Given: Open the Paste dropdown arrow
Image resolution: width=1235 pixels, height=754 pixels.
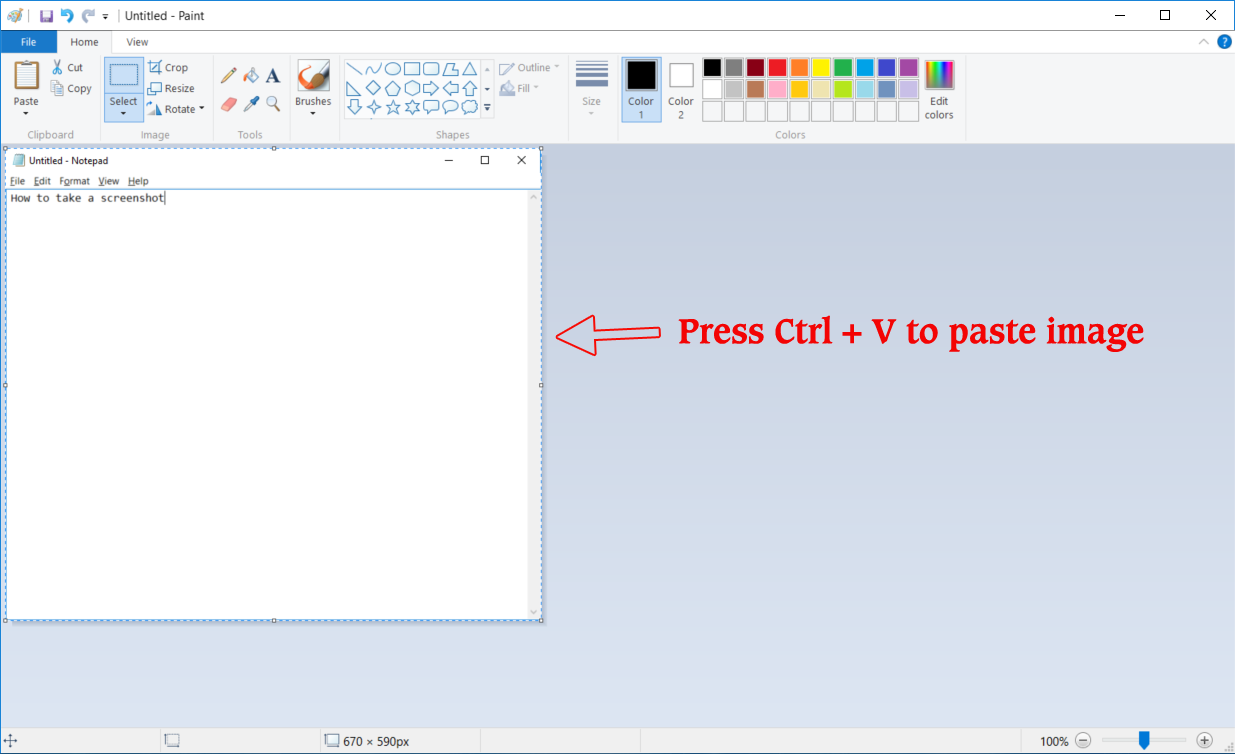Looking at the screenshot, I should coord(26,113).
